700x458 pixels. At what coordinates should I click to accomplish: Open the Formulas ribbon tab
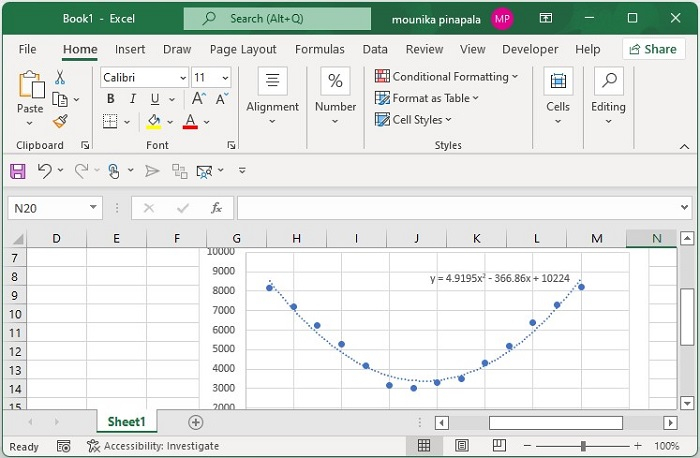[320, 49]
